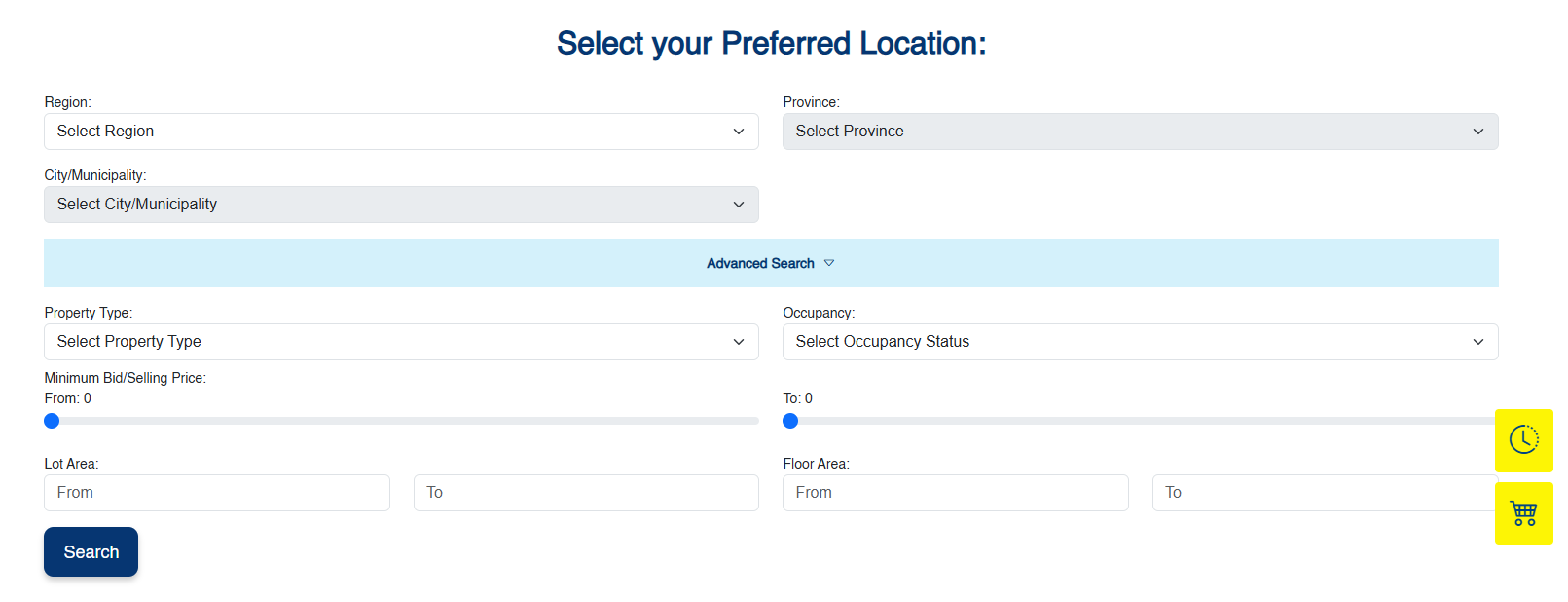Click the chevron arrow in Select Region
The height and width of the screenshot is (602, 1568).
click(739, 132)
